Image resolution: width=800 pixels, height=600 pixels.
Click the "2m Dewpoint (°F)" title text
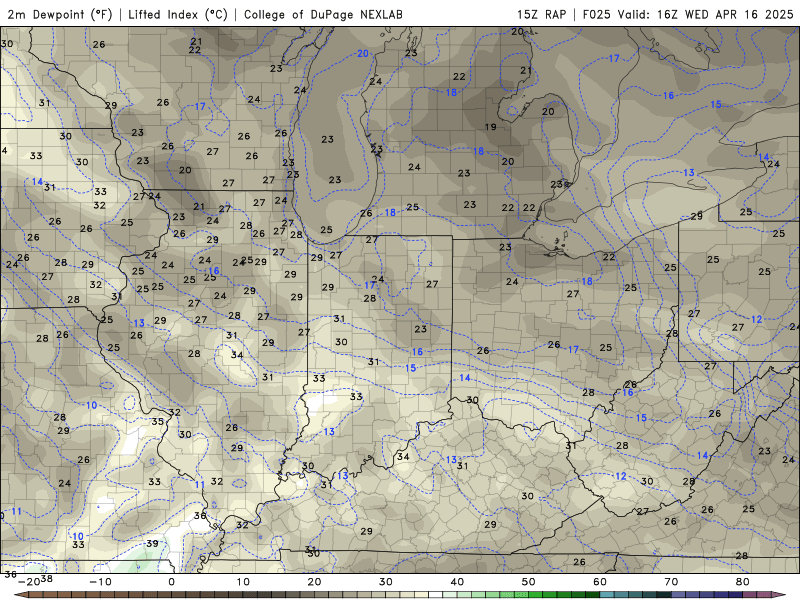(60, 14)
